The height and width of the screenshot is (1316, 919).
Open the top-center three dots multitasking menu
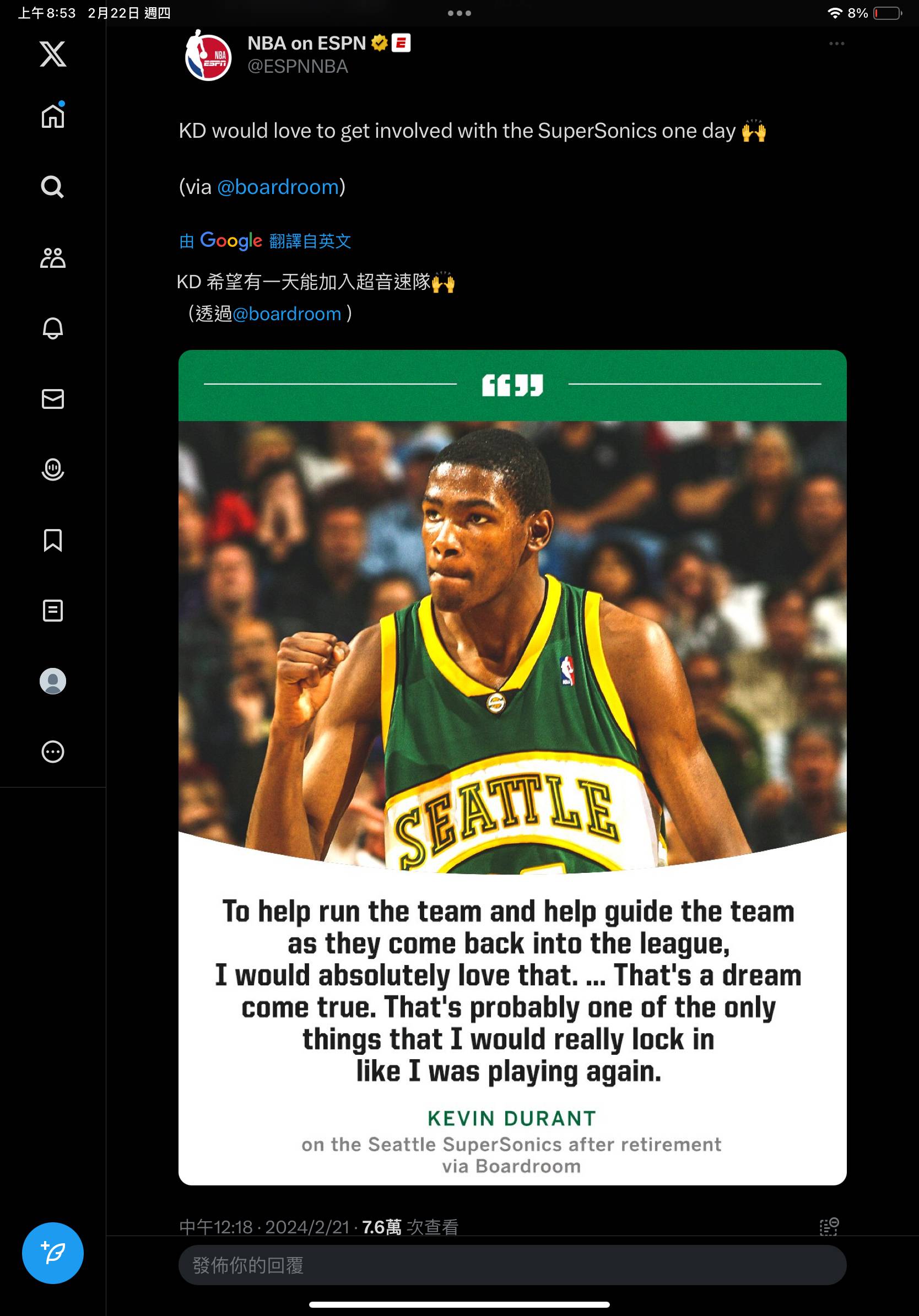pyautogui.click(x=459, y=13)
